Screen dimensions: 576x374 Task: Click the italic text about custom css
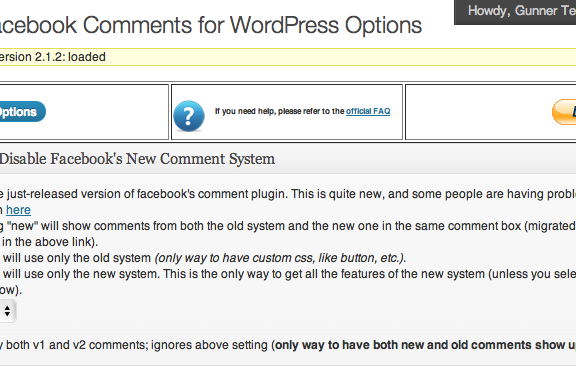point(280,258)
